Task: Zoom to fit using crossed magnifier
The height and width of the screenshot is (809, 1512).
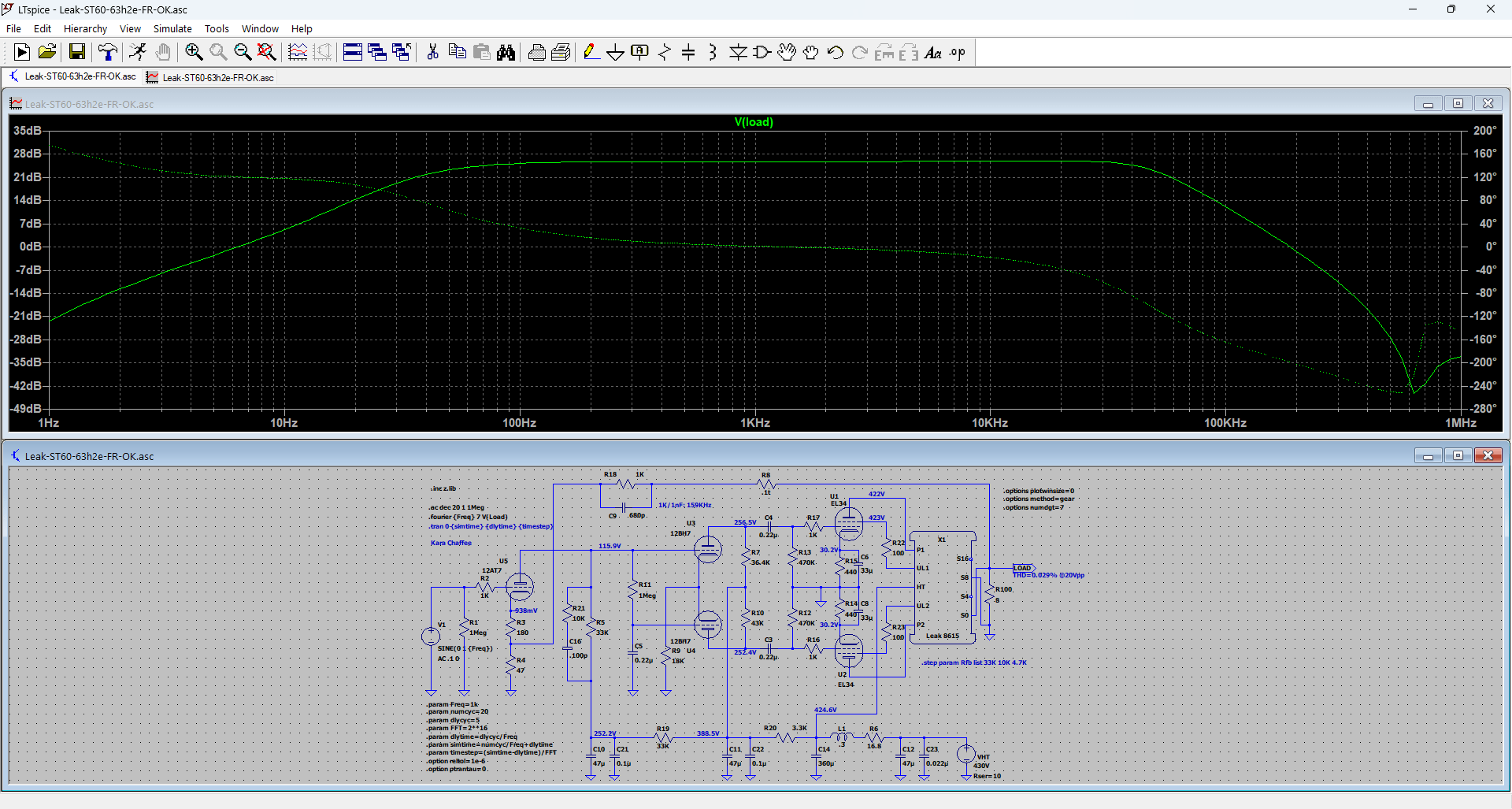Action: pos(267,52)
